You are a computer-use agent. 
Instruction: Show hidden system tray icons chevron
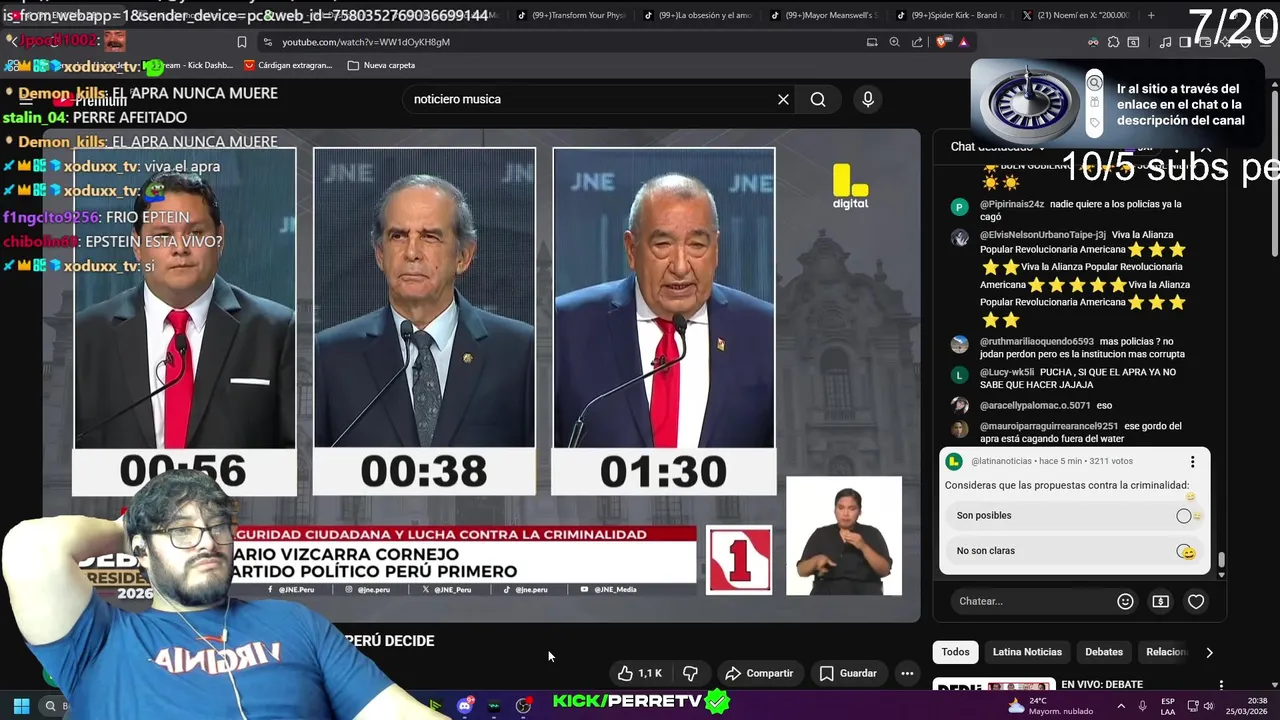1120,706
